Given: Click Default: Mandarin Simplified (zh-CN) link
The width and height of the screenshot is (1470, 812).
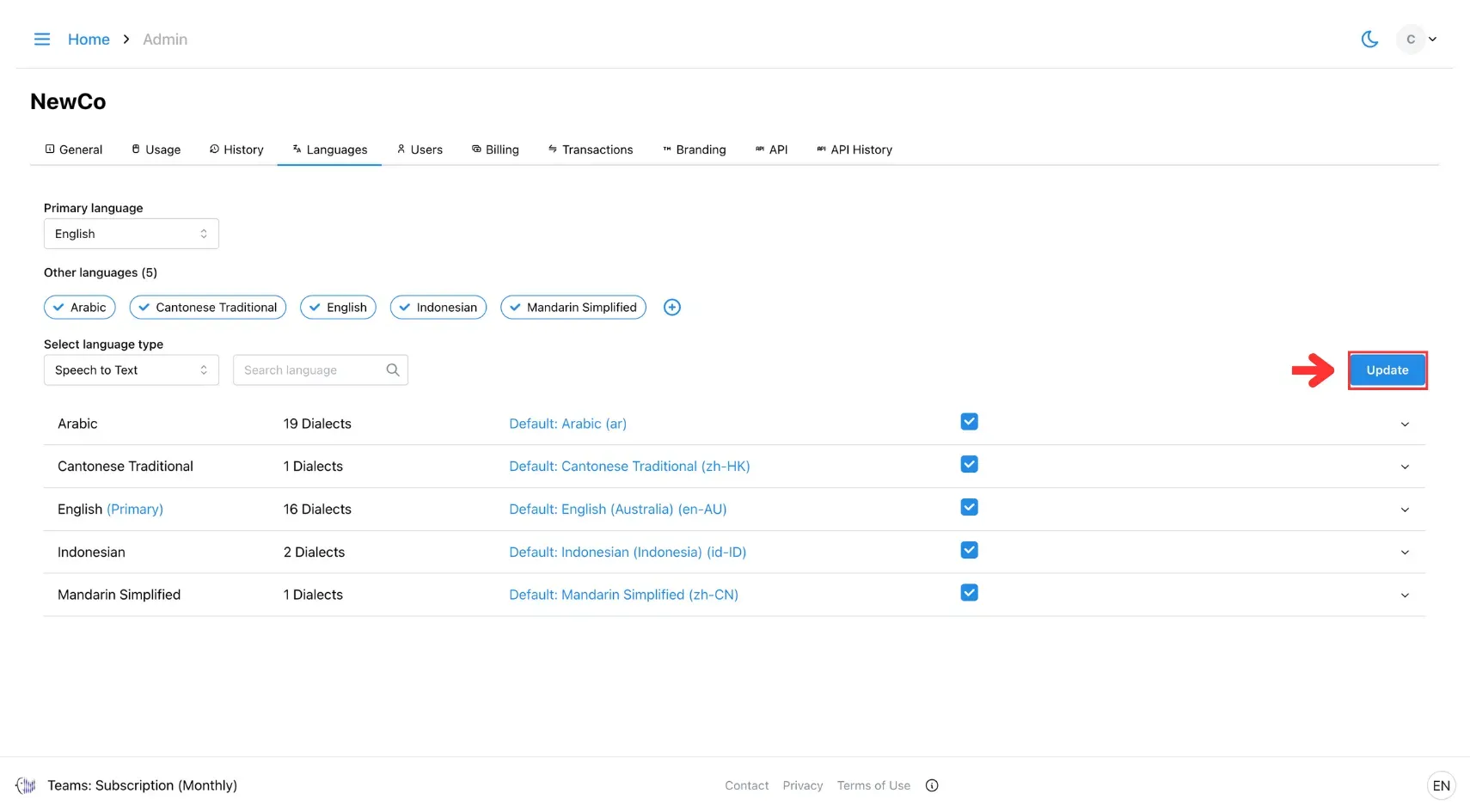Looking at the screenshot, I should [x=623, y=595].
